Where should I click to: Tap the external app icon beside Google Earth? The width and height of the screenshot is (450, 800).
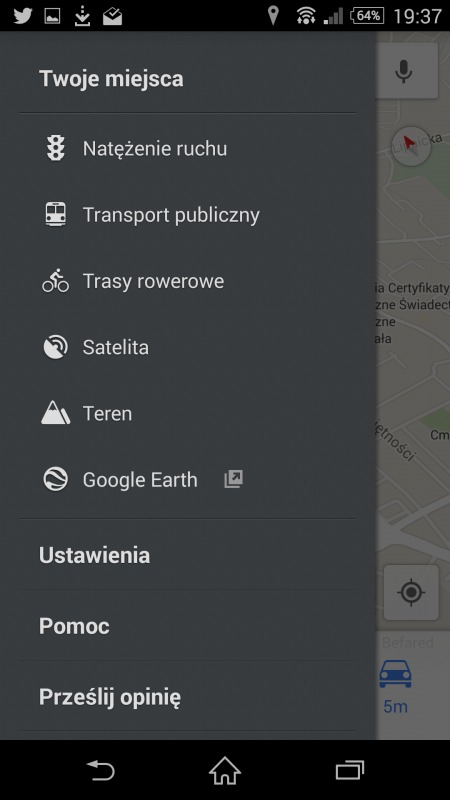[233, 479]
